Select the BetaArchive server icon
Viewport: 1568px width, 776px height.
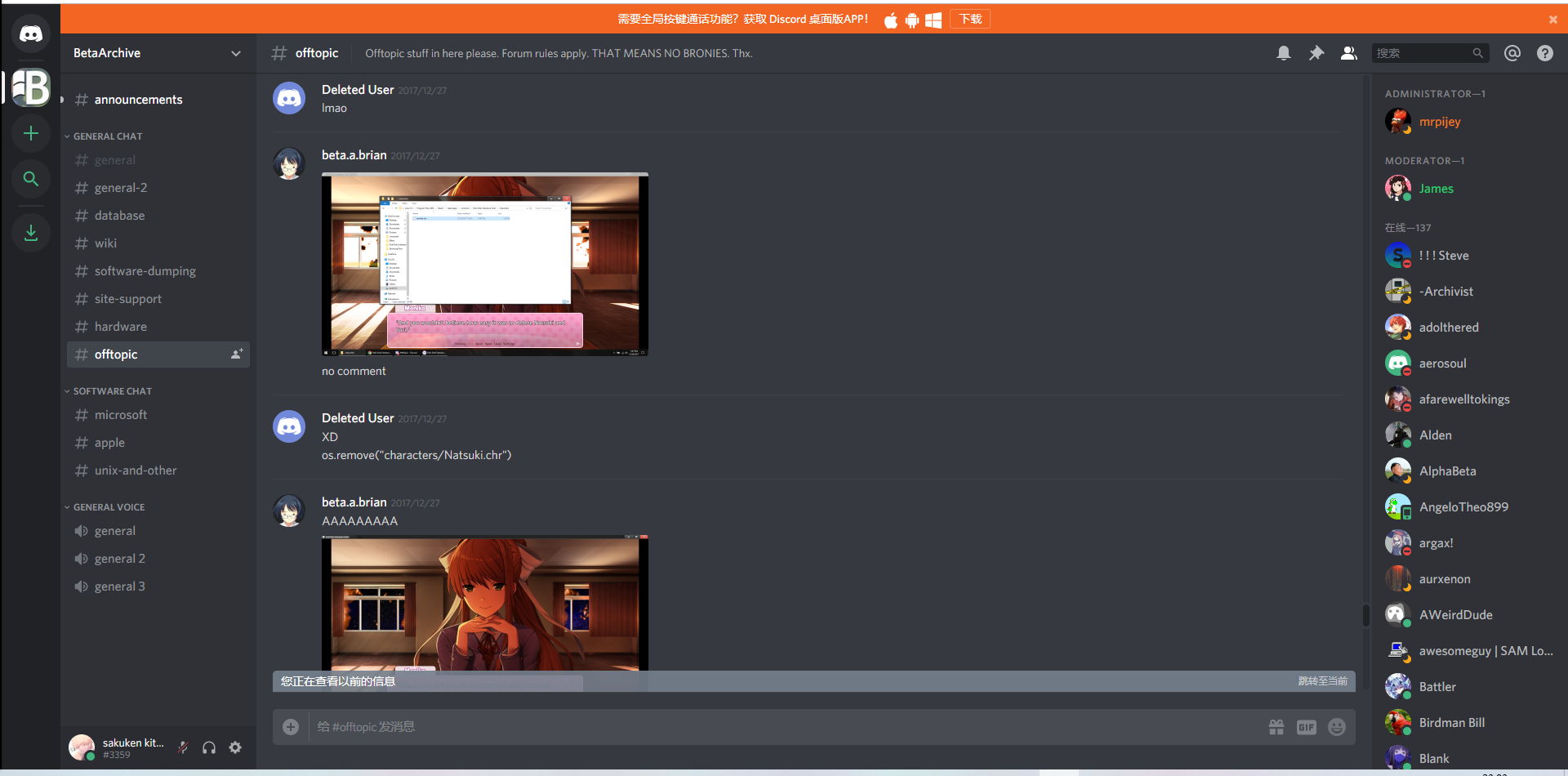[31, 87]
